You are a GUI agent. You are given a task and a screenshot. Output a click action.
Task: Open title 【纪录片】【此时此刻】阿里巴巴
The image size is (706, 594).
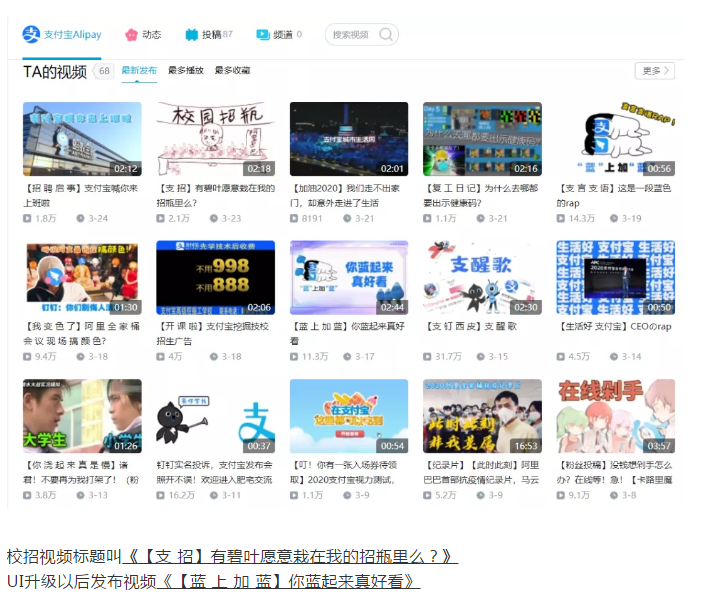481,472
